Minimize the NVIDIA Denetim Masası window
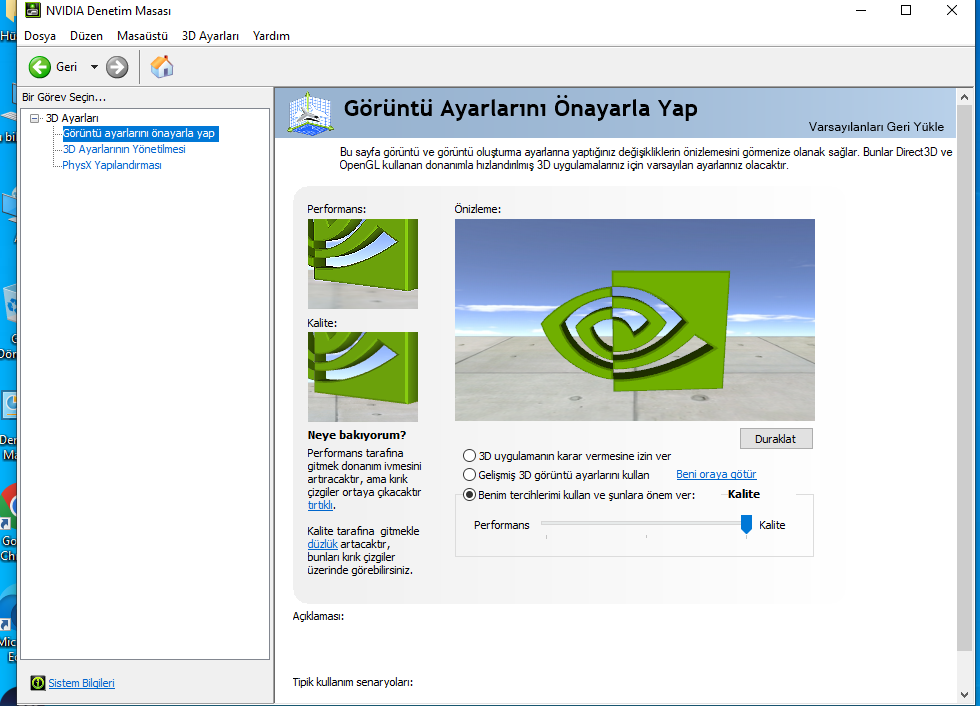Screen dimensions: 980x706 [861, 11]
